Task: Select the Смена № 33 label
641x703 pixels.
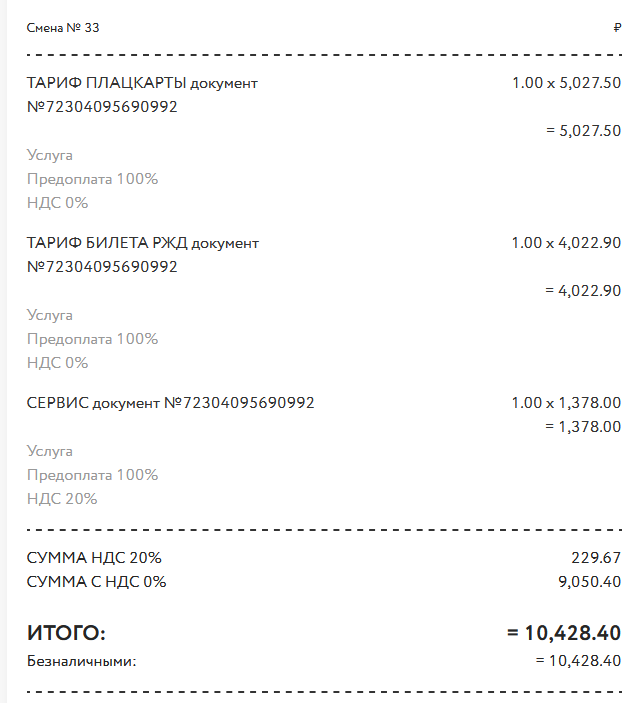Action: [63, 28]
